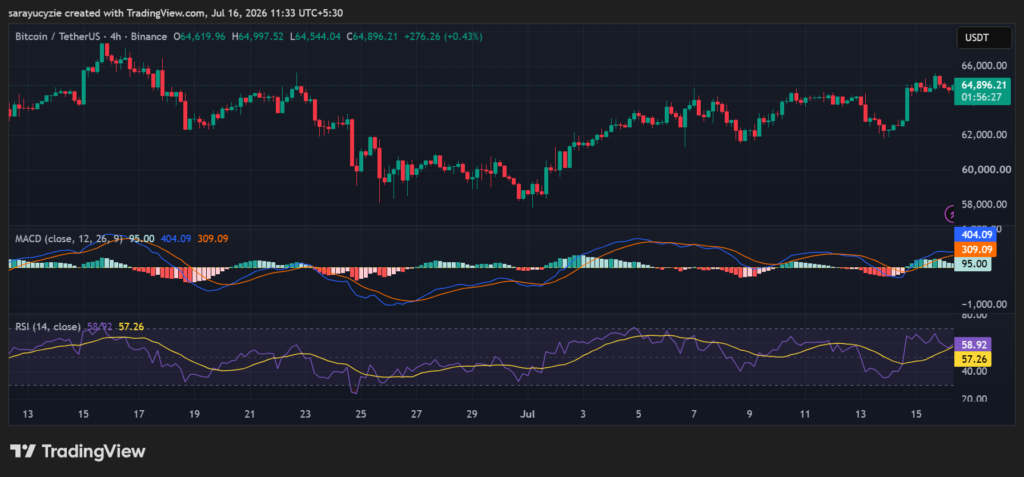Select the Bitcoin / TetherUS chart title

pyautogui.click(x=91, y=37)
